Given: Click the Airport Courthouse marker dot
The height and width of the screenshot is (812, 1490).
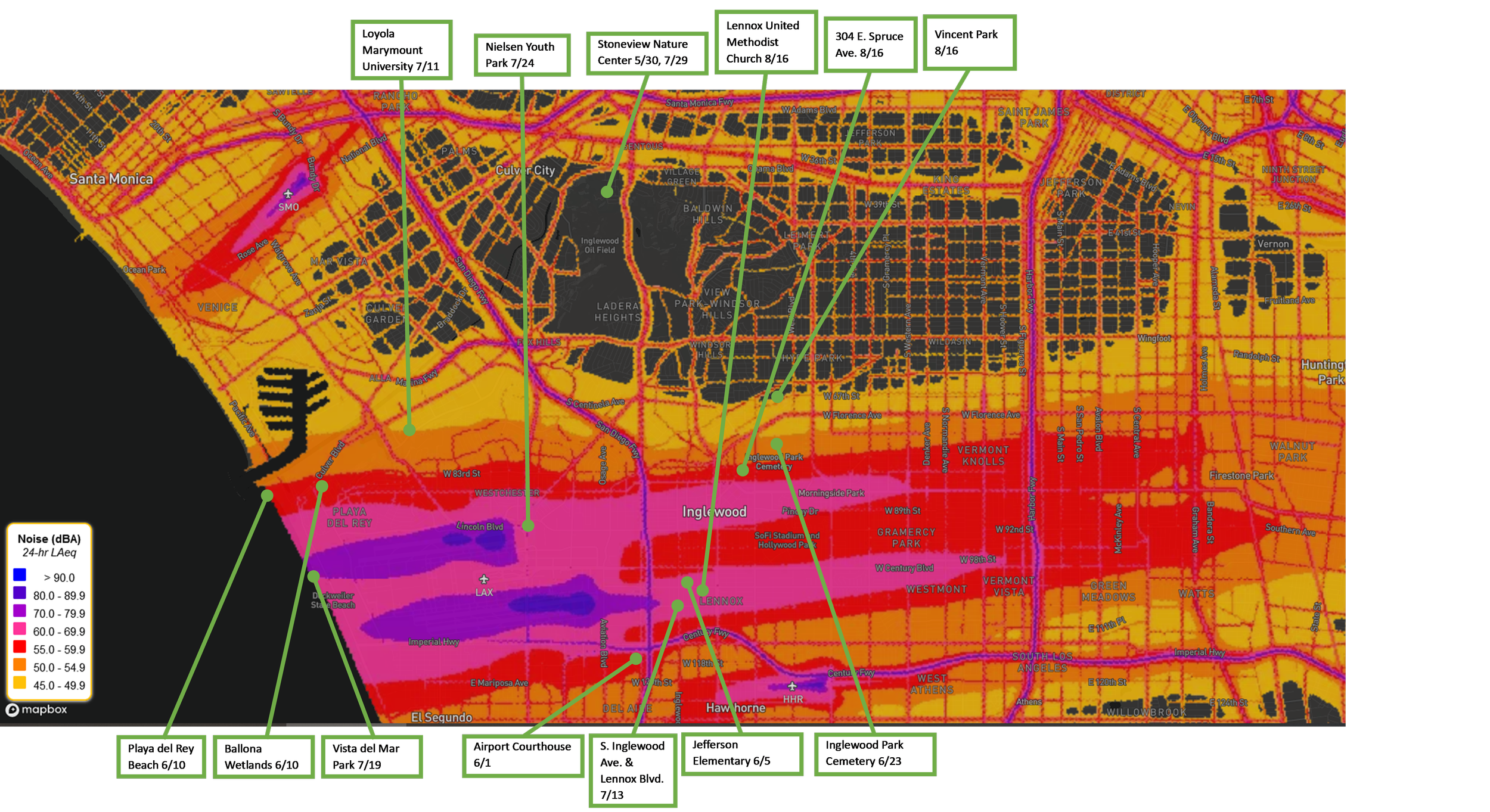Looking at the screenshot, I should pos(636,658).
